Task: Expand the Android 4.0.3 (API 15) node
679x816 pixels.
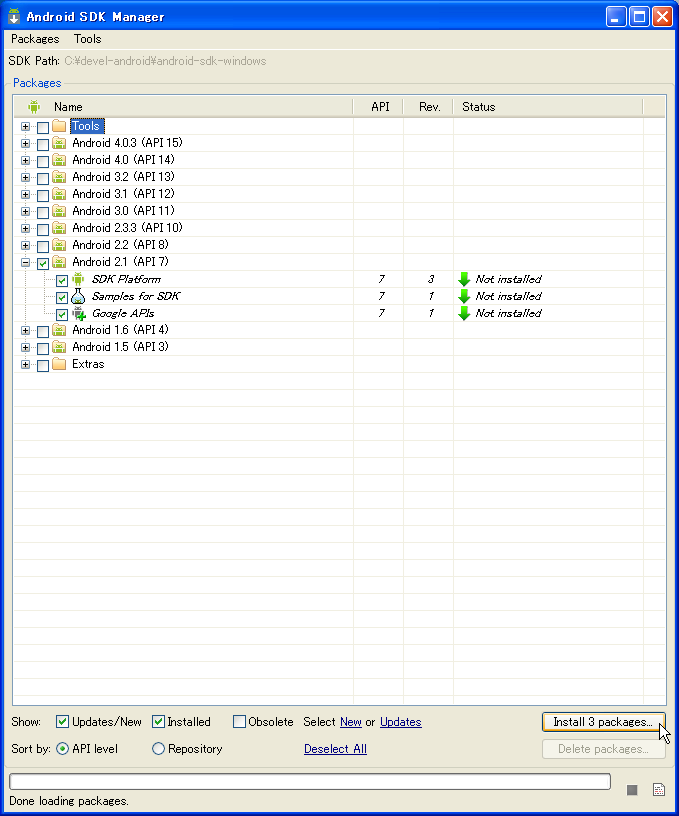Action: (25, 143)
